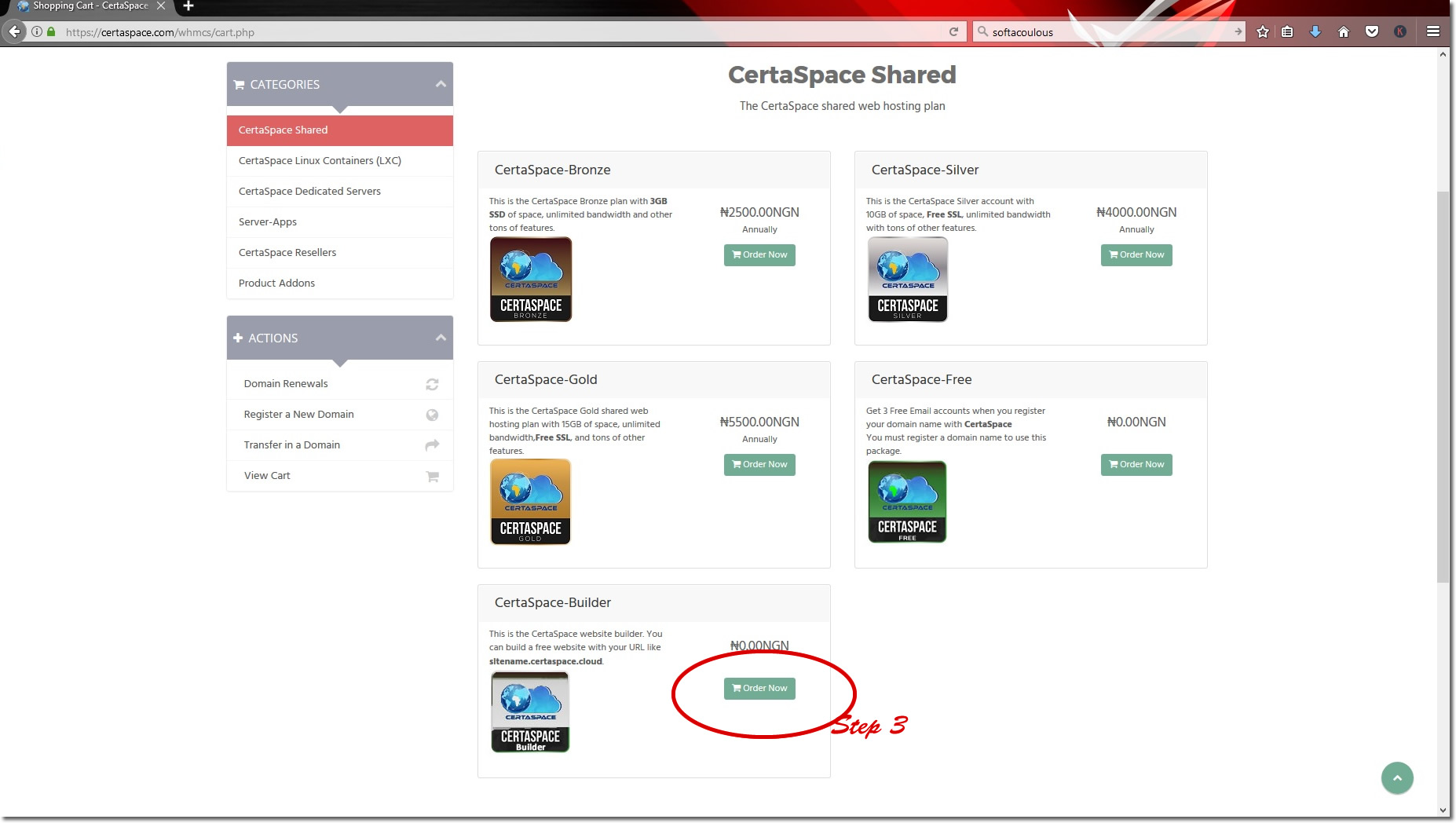Click the CertaSpace-Free card title
The height and width of the screenshot is (823, 1456).
(x=921, y=379)
